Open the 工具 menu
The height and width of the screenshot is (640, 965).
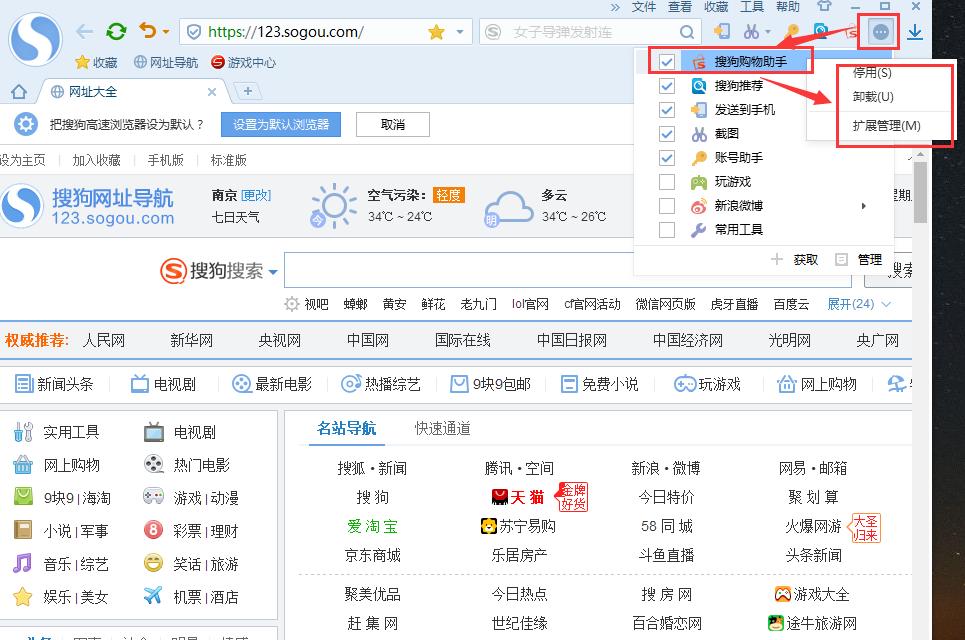pos(751,6)
